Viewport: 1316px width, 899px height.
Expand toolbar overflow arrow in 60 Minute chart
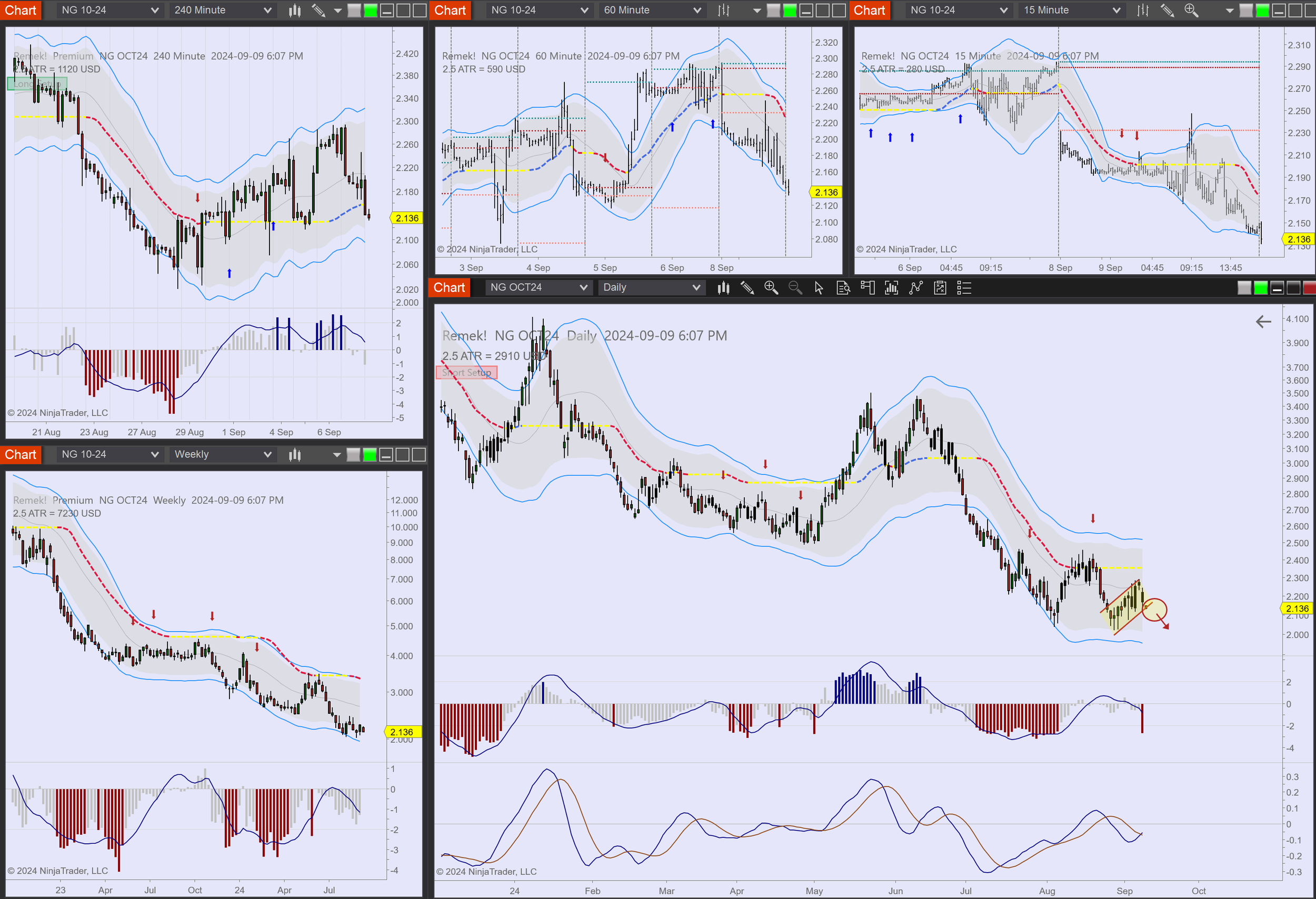tap(757, 11)
